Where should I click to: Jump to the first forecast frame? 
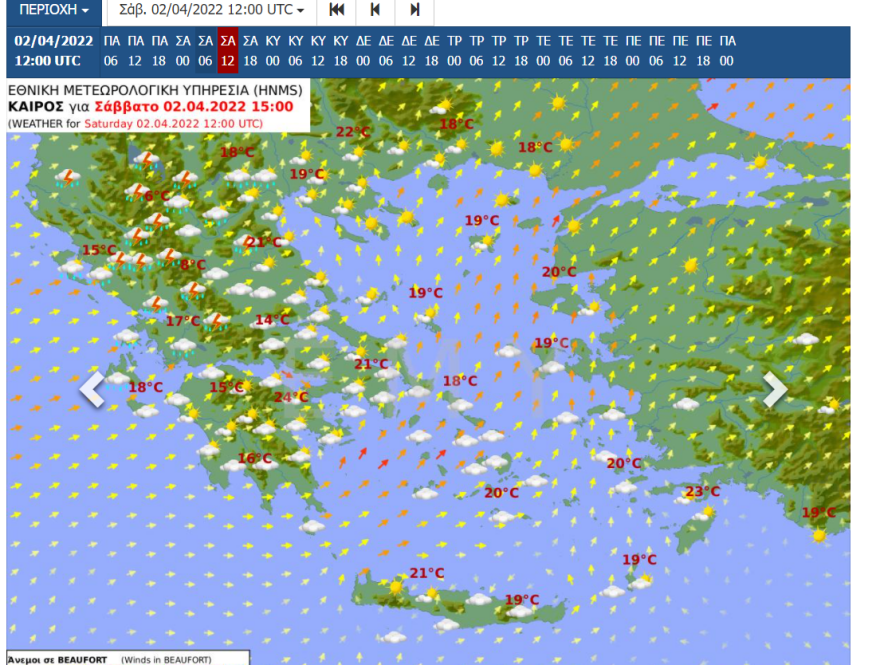tap(337, 10)
